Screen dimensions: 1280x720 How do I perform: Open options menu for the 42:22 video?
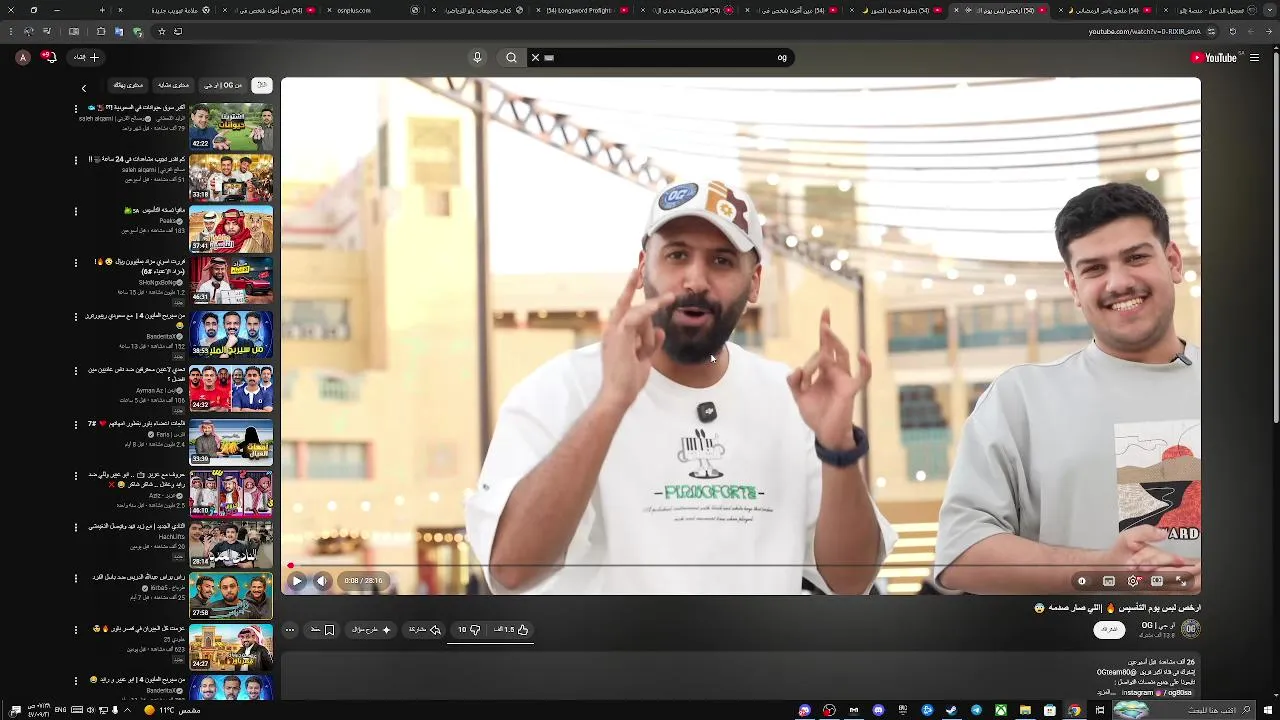coord(75,107)
